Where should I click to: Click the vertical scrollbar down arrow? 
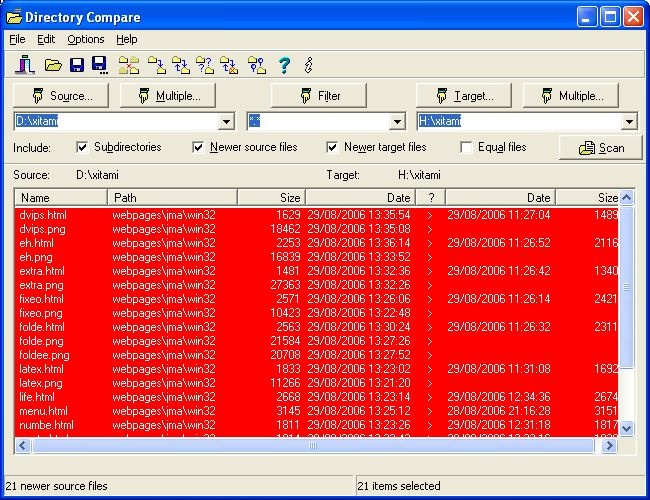[x=626, y=428]
